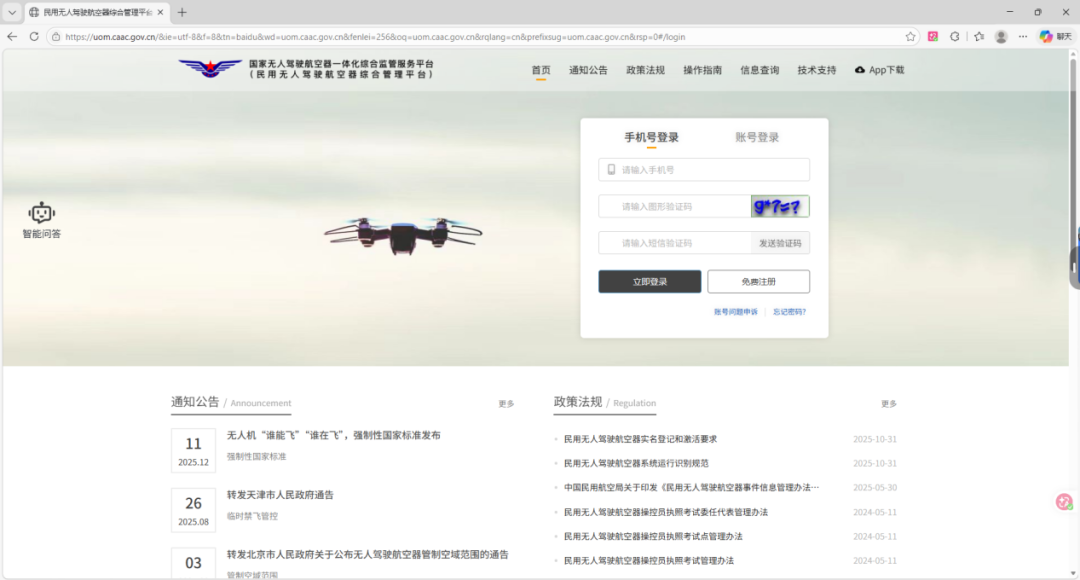The image size is (1080, 580).
Task: Open the browser profile avatar
Action: click(x=1001, y=36)
